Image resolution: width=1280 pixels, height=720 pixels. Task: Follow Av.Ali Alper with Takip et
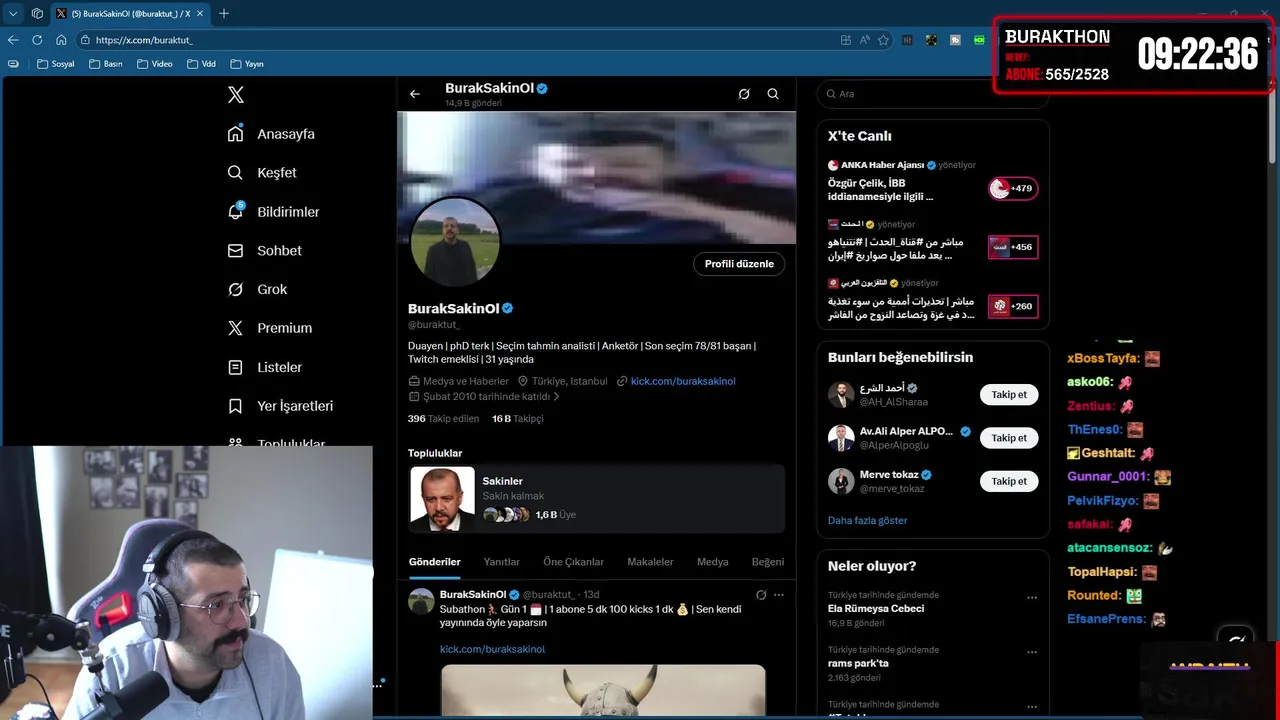click(x=1009, y=438)
